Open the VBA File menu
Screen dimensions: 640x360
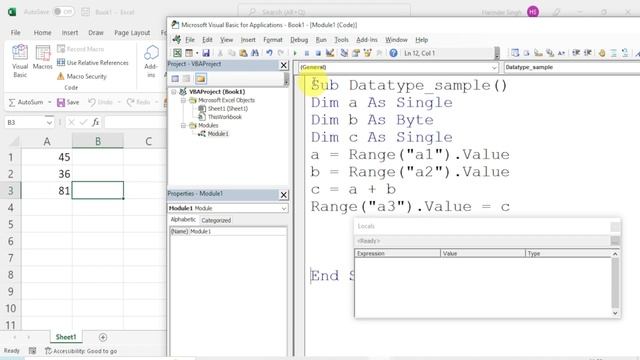coord(190,40)
